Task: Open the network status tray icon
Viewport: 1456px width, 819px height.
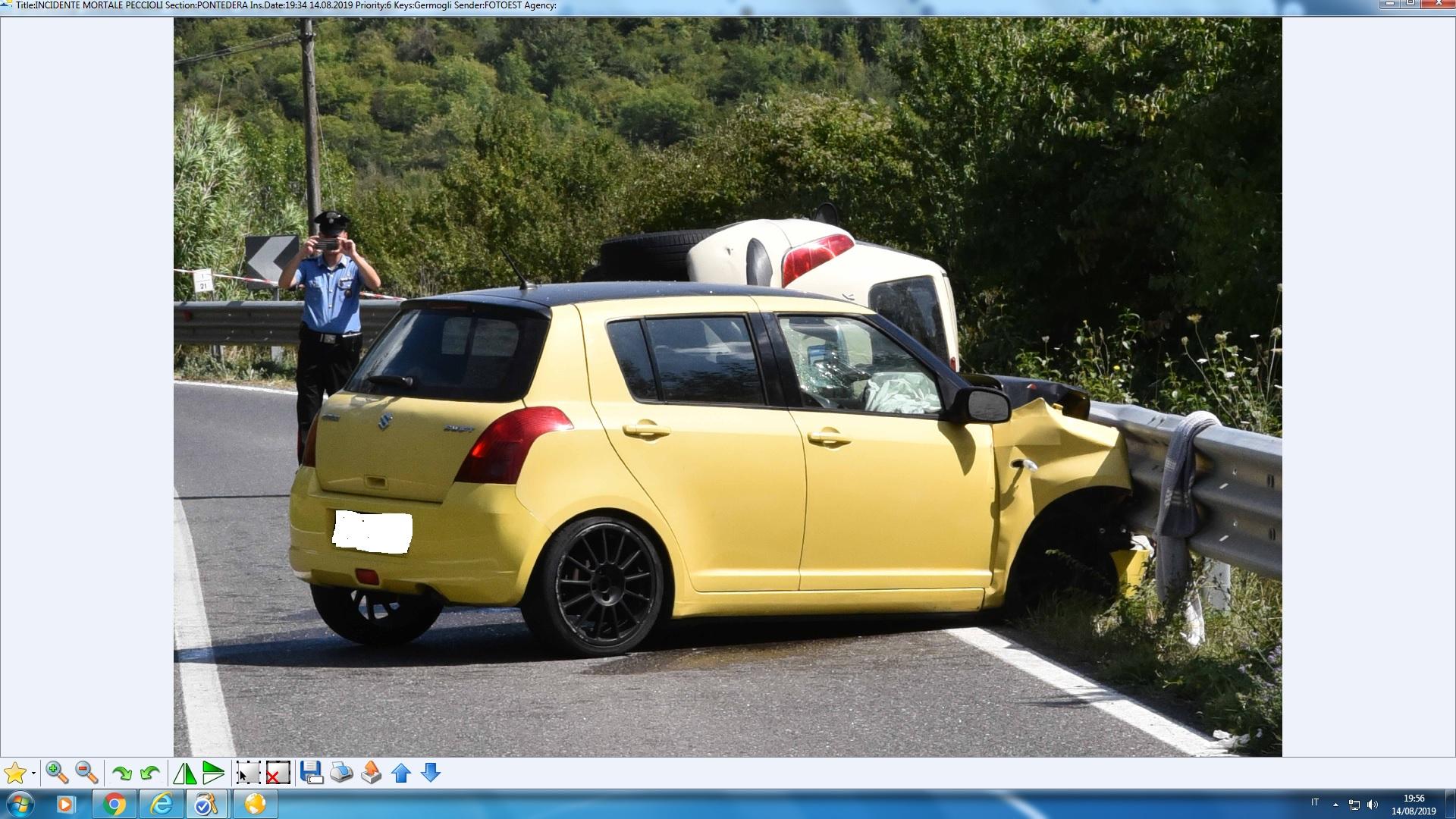Action: click(x=1354, y=805)
